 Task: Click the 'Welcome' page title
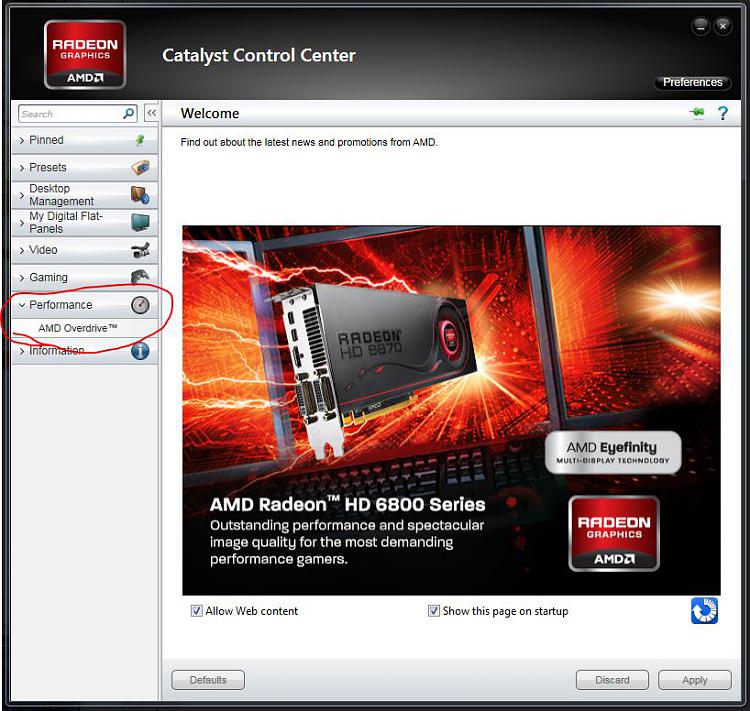click(x=210, y=113)
